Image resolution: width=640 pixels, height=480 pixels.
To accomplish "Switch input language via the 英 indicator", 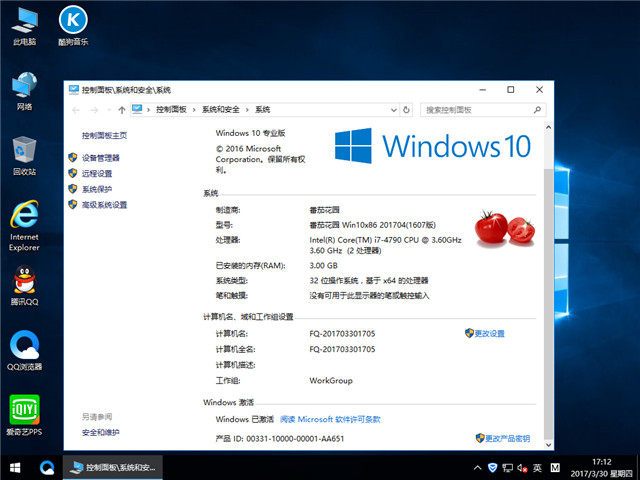I will pyautogui.click(x=537, y=468).
